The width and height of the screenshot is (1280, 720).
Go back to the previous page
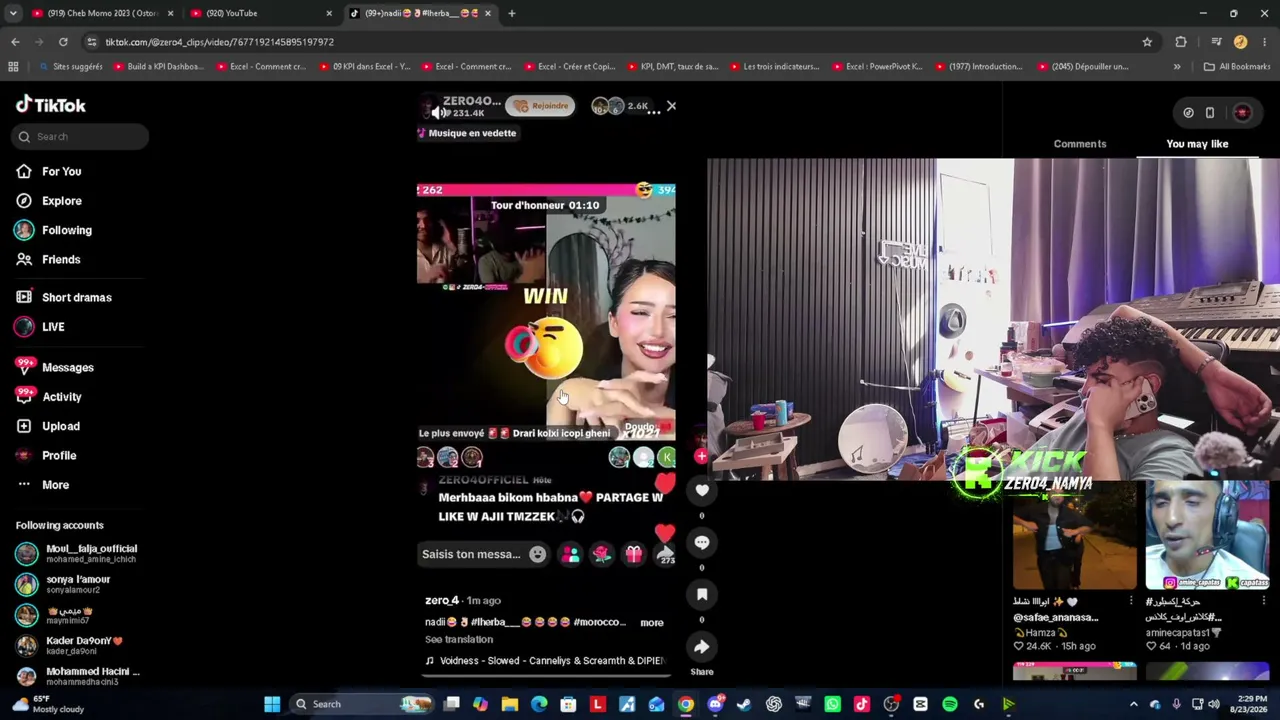tap(15, 42)
